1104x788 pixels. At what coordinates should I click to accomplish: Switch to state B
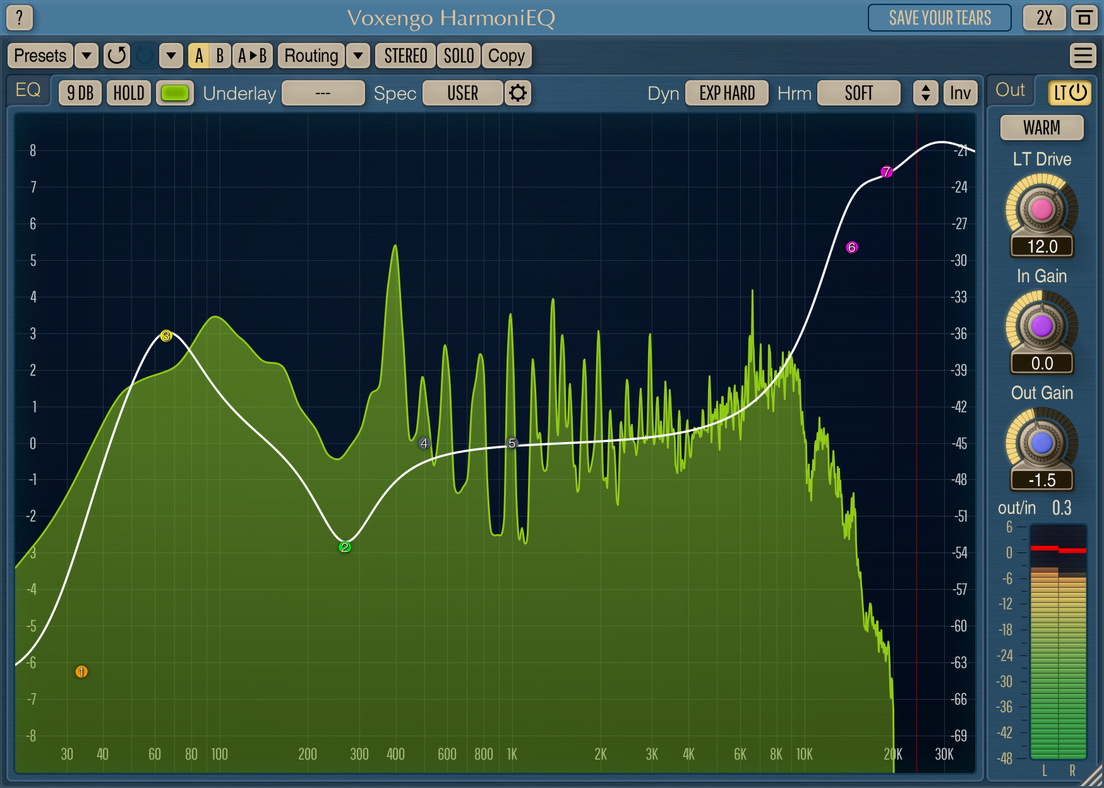(x=220, y=56)
